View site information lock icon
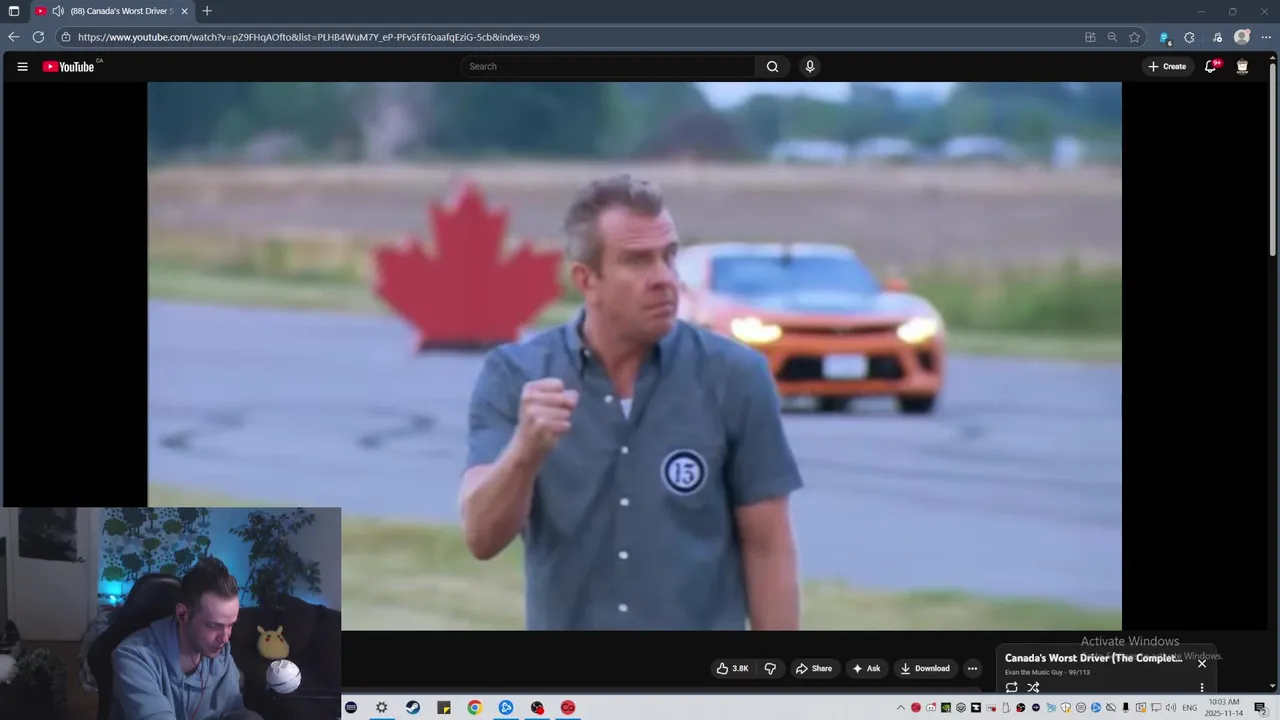Viewport: 1280px width, 720px height. click(x=66, y=37)
